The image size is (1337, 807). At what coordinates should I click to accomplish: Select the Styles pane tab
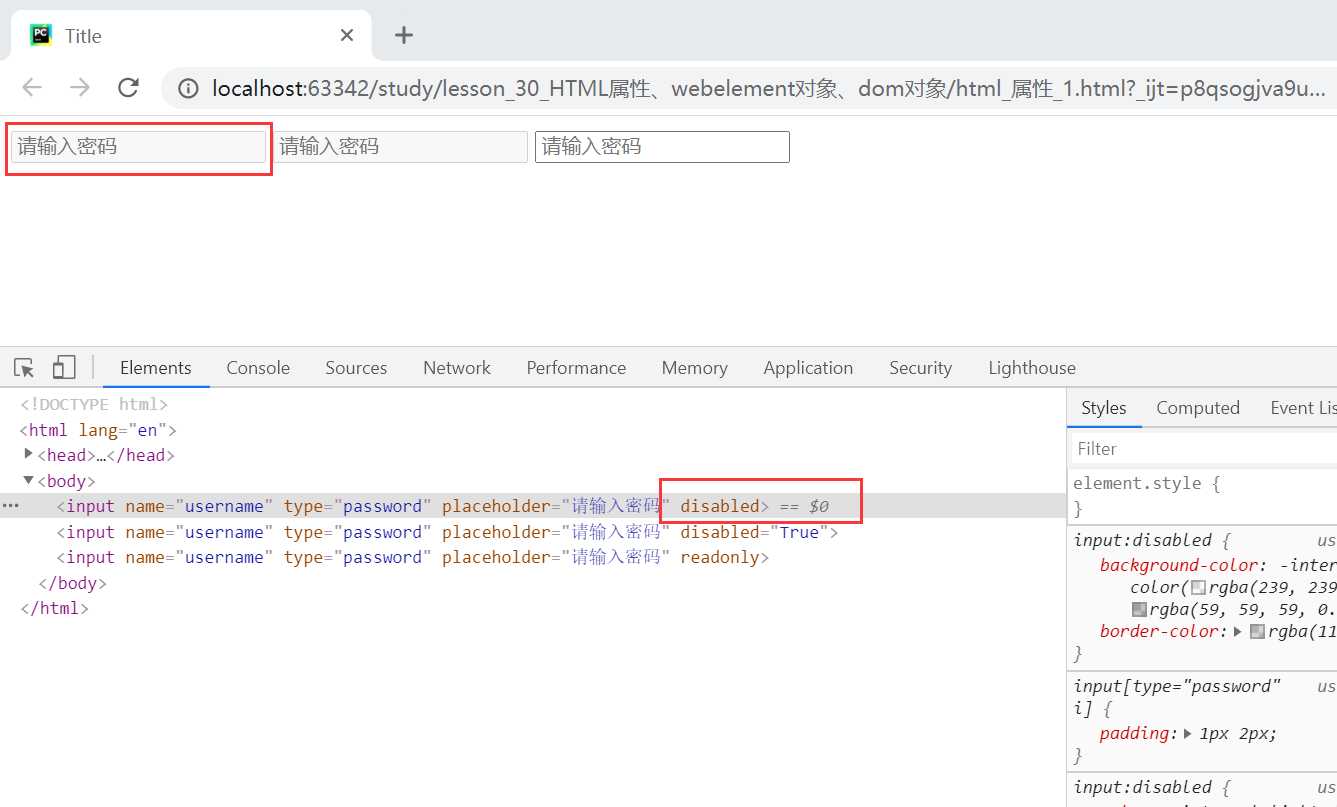click(1104, 408)
